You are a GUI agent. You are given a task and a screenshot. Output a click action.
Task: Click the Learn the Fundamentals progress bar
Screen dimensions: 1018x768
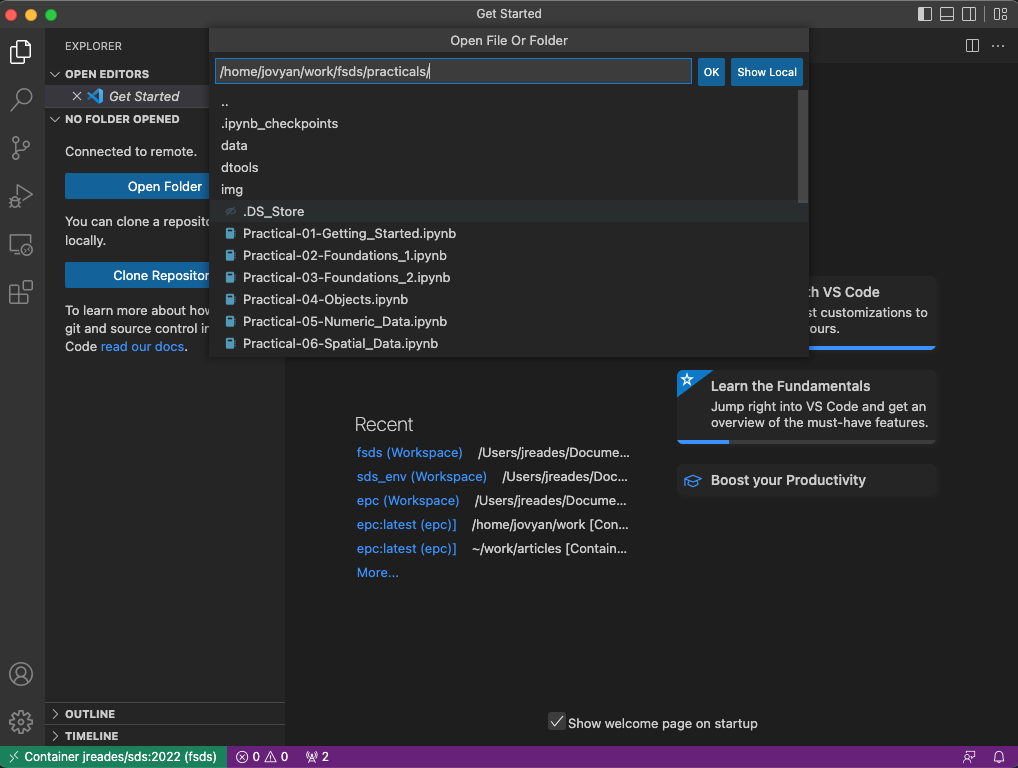806,441
